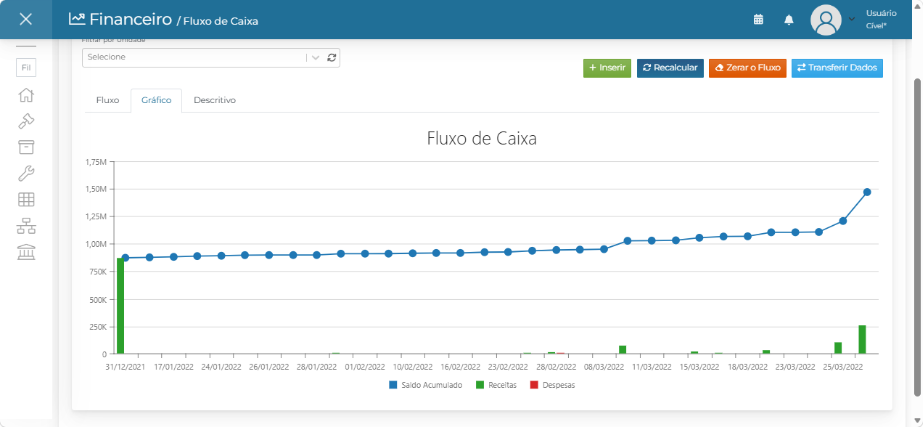
Task: Click the 1,00M y-axis label
Action: point(96,244)
